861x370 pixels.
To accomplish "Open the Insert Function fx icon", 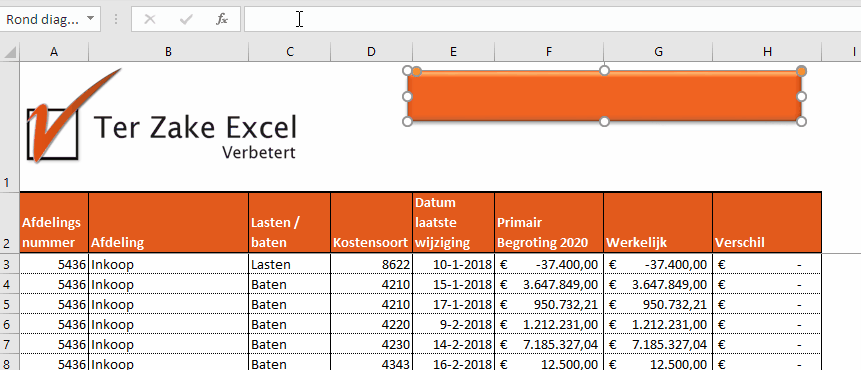I will tap(222, 20).
